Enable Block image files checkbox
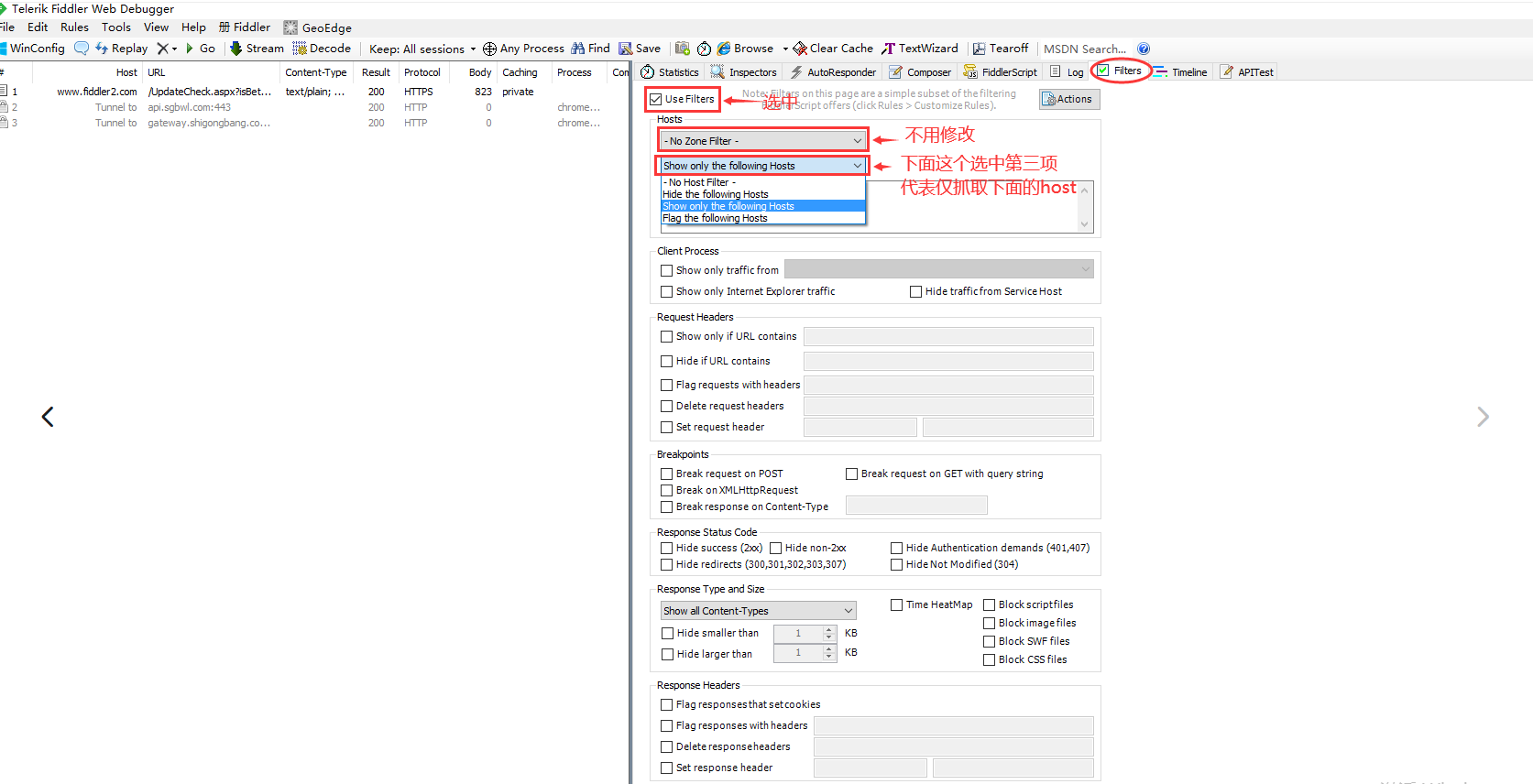1533x784 pixels. [x=990, y=623]
